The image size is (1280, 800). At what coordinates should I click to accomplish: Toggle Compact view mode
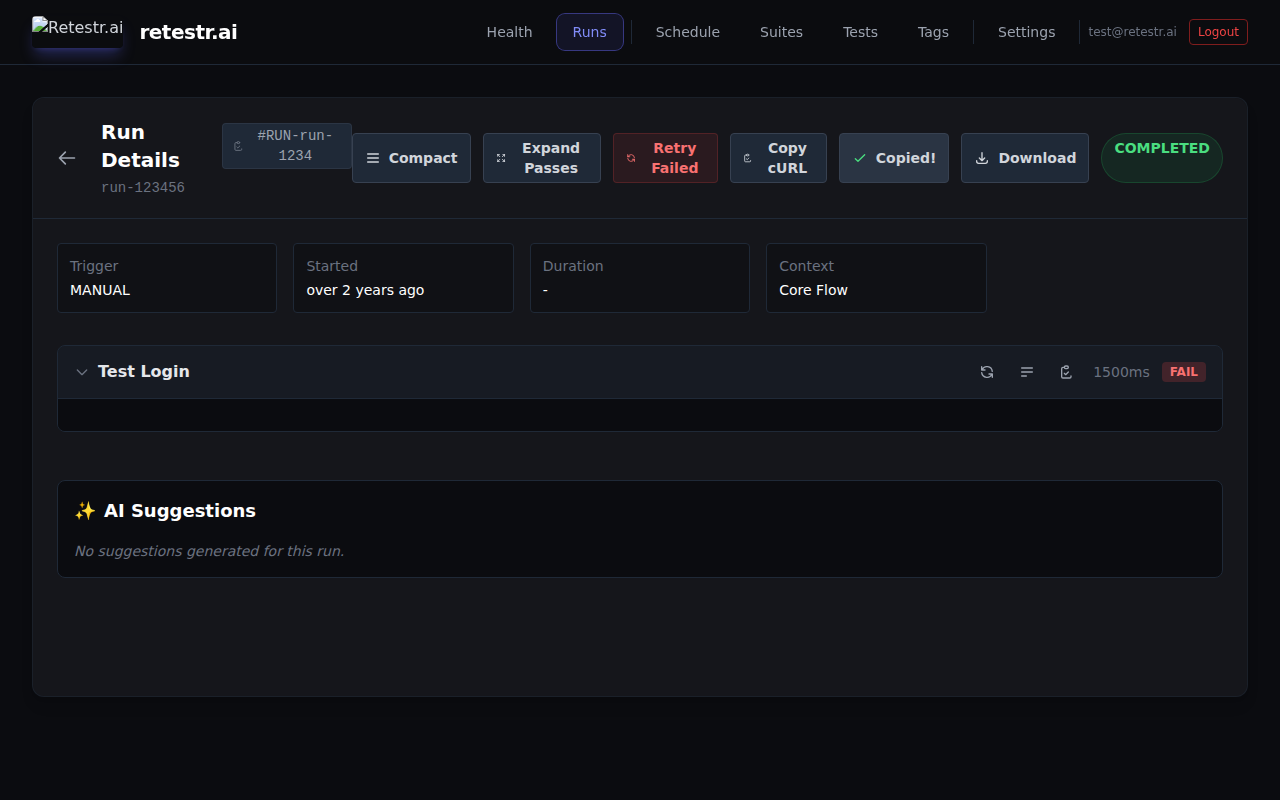(x=411, y=158)
